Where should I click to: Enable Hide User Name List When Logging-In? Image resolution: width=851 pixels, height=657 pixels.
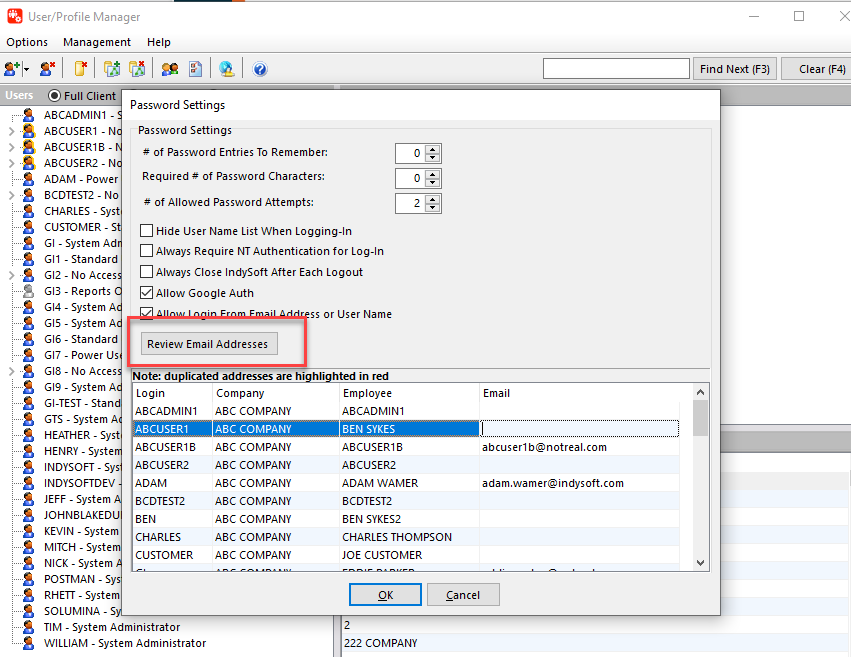pyautogui.click(x=147, y=231)
